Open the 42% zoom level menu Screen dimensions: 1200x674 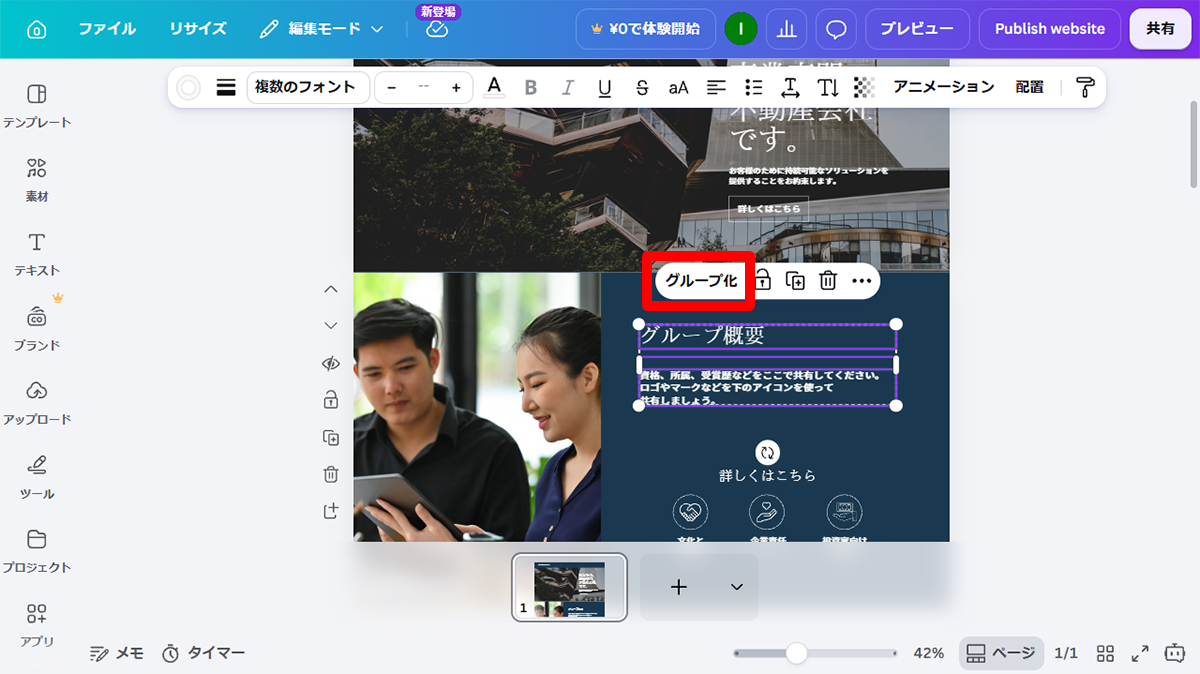[928, 653]
